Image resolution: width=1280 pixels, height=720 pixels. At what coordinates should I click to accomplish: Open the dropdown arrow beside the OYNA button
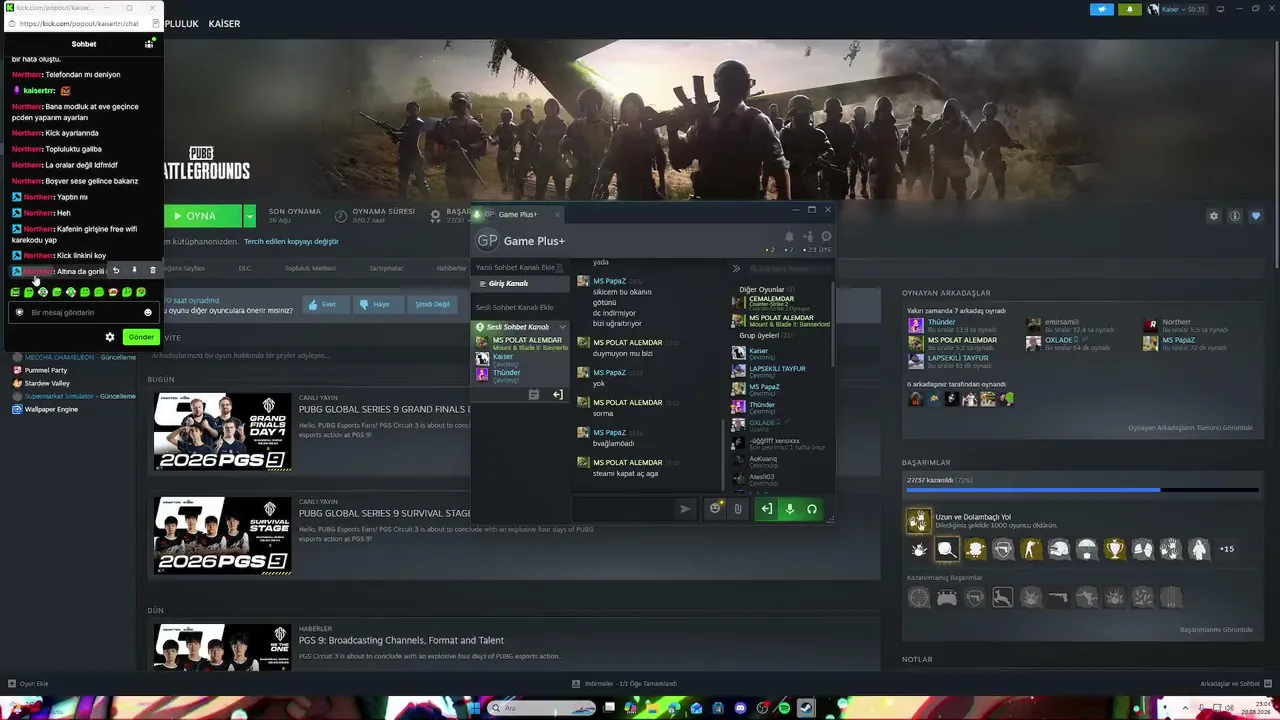pos(249,216)
